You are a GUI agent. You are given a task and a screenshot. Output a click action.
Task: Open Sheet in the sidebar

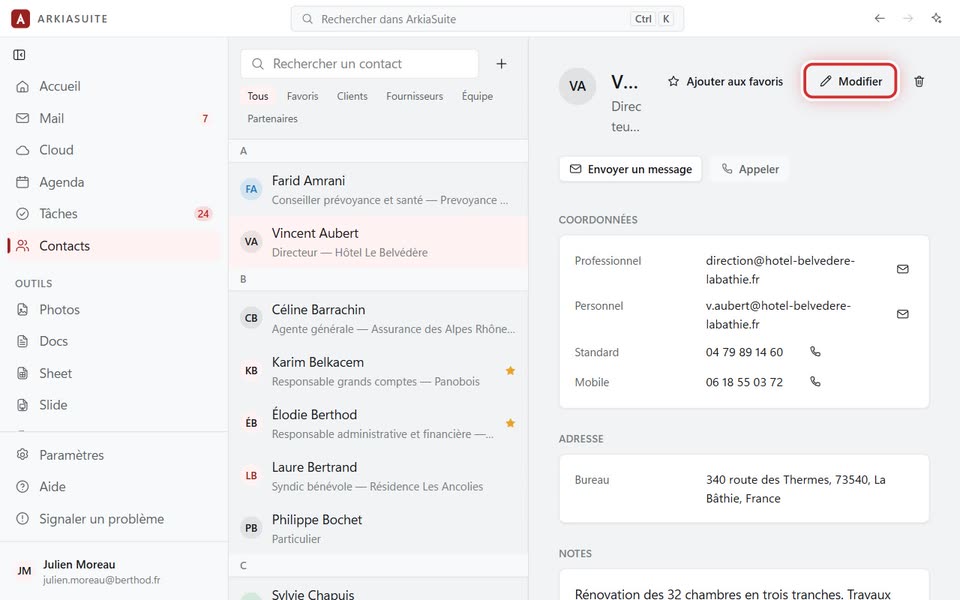(114, 373)
